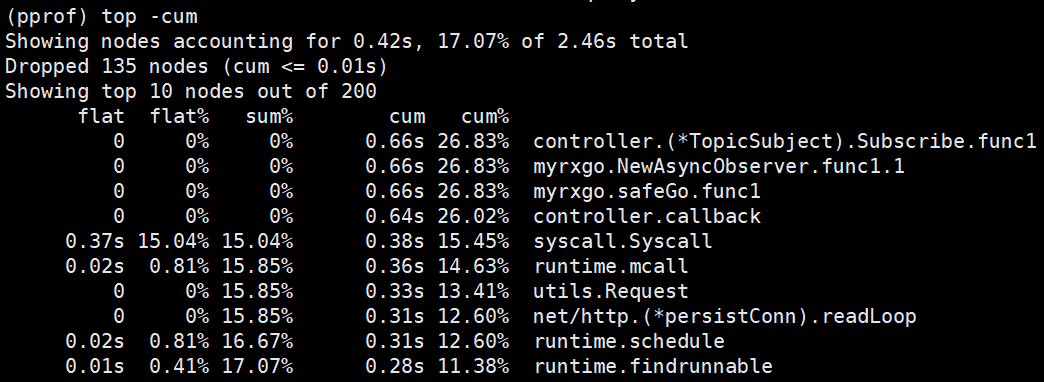Click 14.63% cum% of runtime.mcall
Screen dimensions: 1044x382
click(x=473, y=266)
